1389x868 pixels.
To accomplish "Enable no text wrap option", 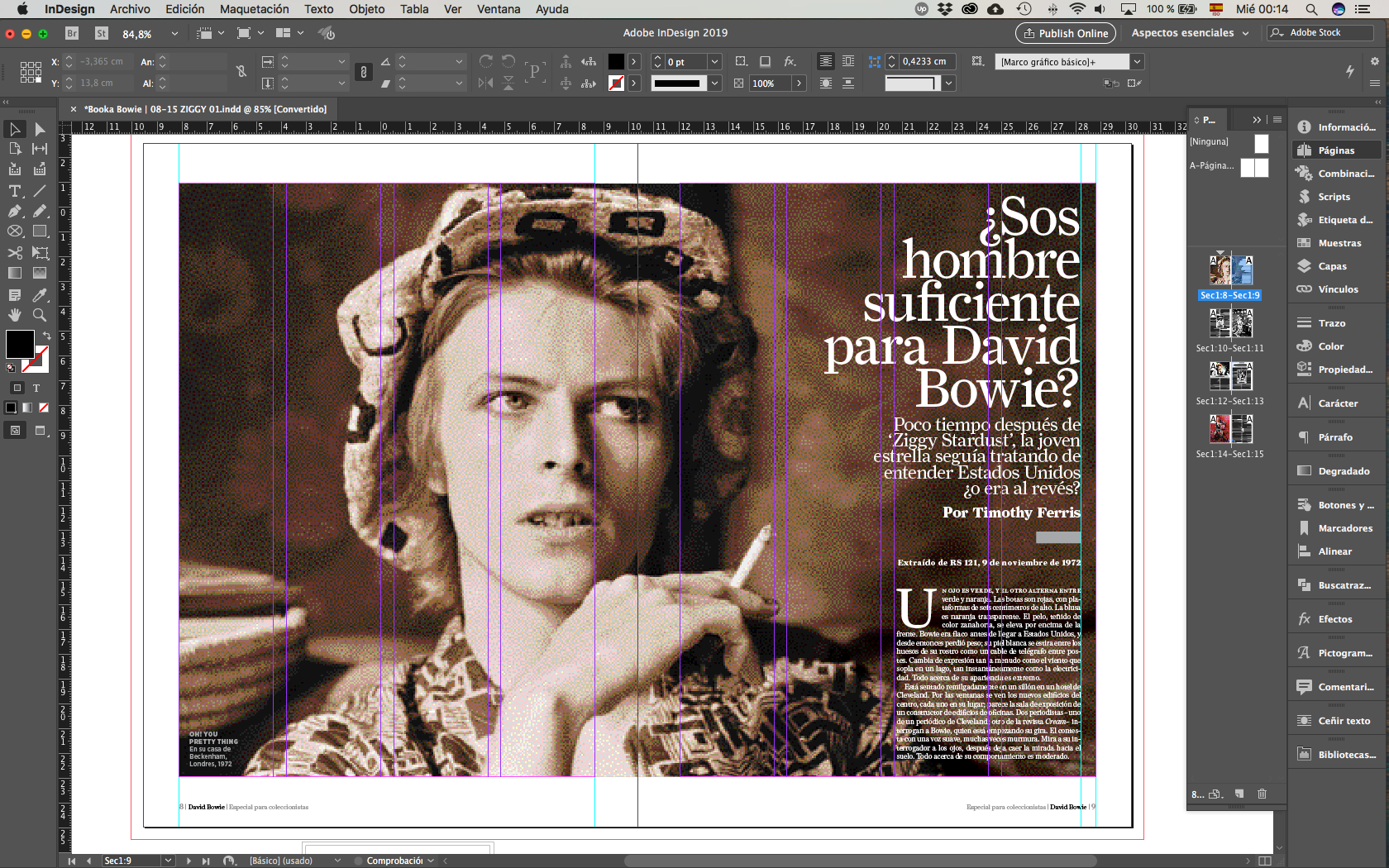I will (x=826, y=61).
